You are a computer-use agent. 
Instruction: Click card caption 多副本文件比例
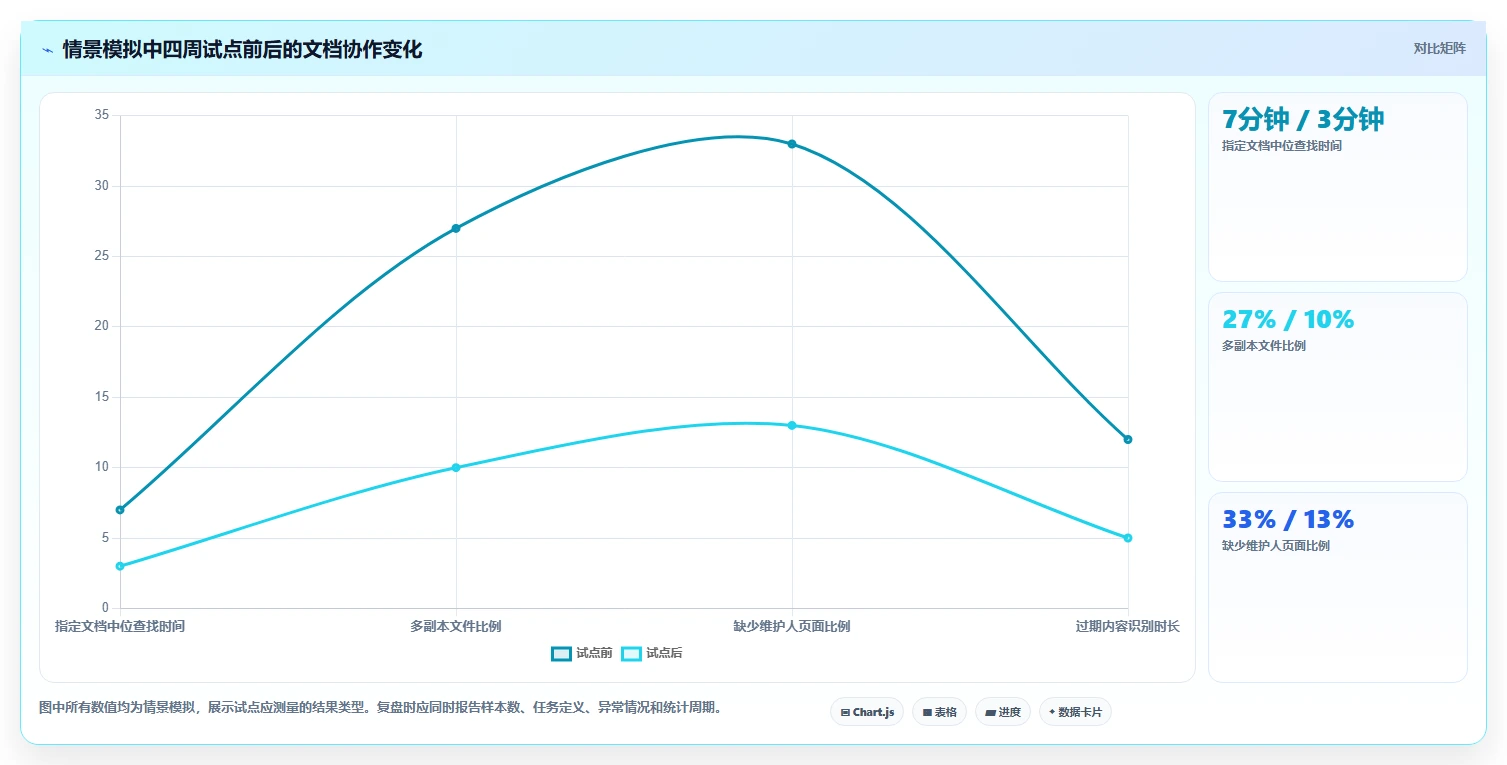click(1264, 346)
